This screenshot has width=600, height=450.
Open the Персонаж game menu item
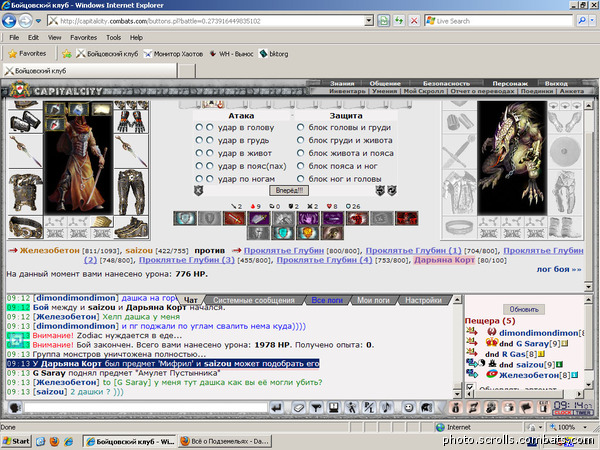[510, 83]
